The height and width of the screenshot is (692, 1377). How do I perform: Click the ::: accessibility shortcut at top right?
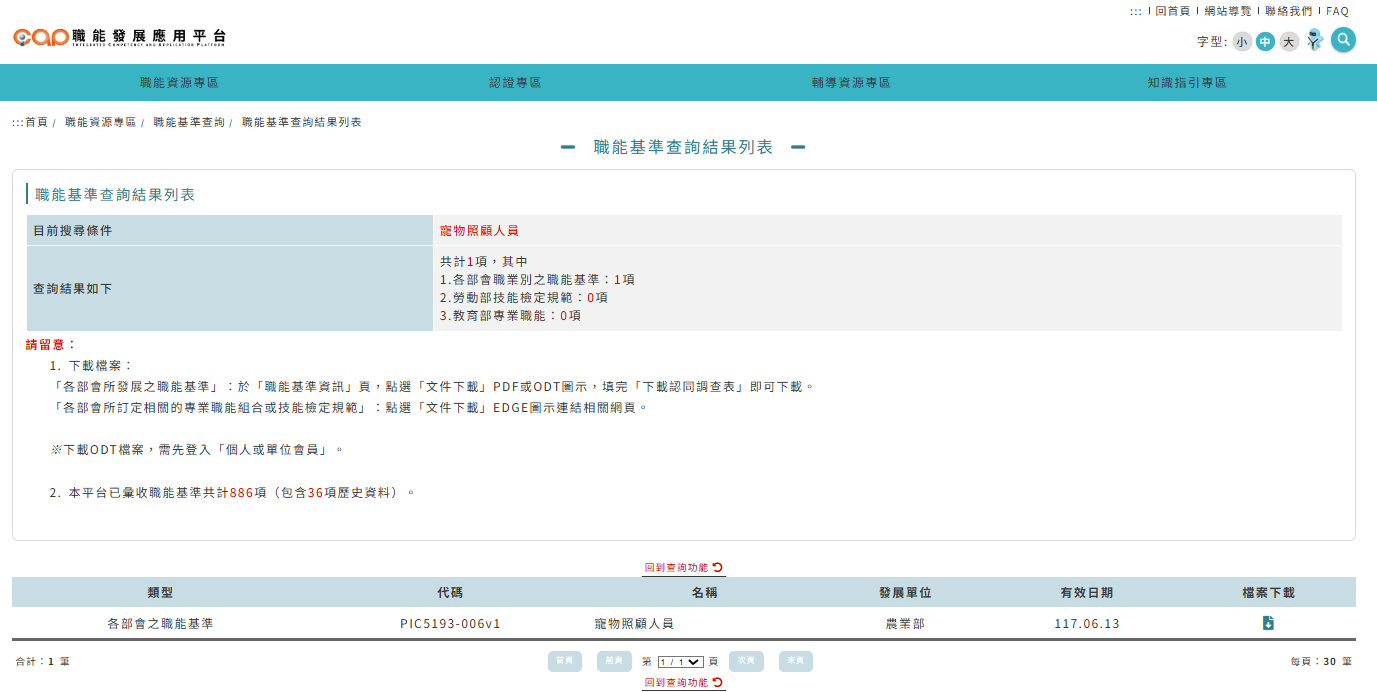pos(1135,11)
